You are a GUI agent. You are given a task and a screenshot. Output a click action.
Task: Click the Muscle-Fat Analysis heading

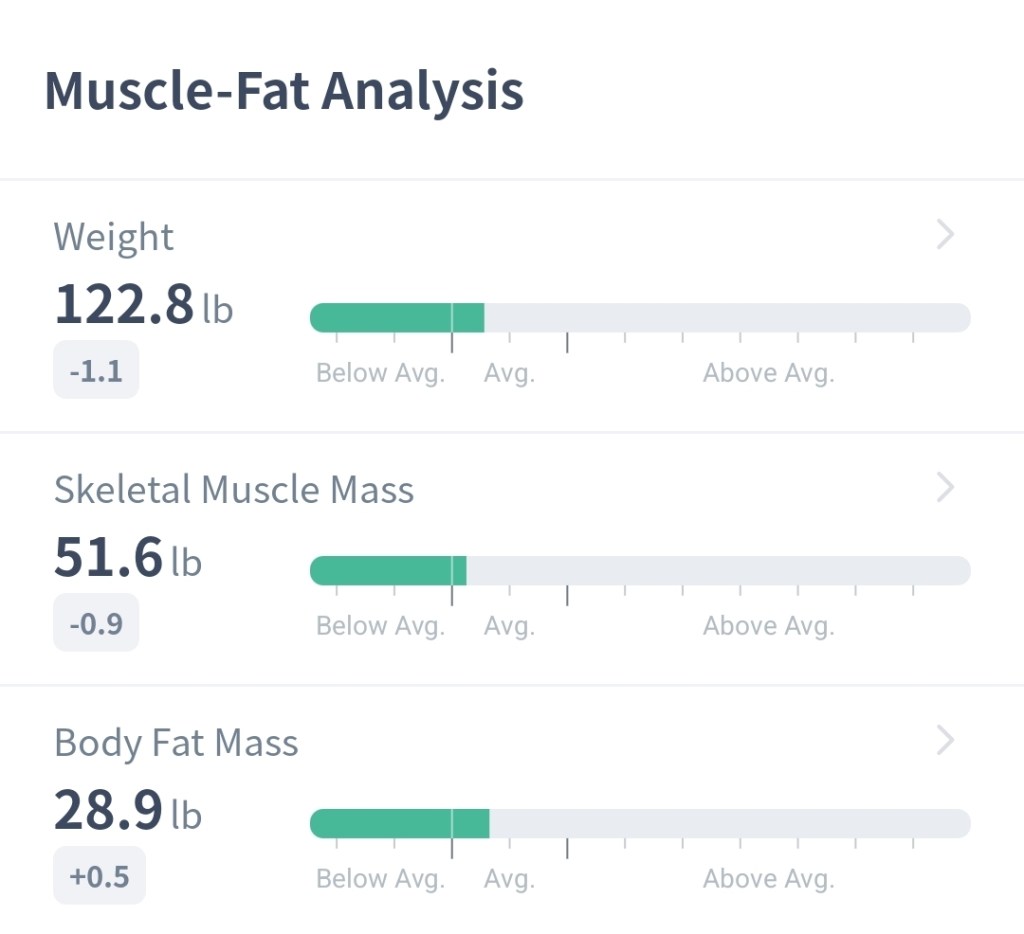pos(284,91)
